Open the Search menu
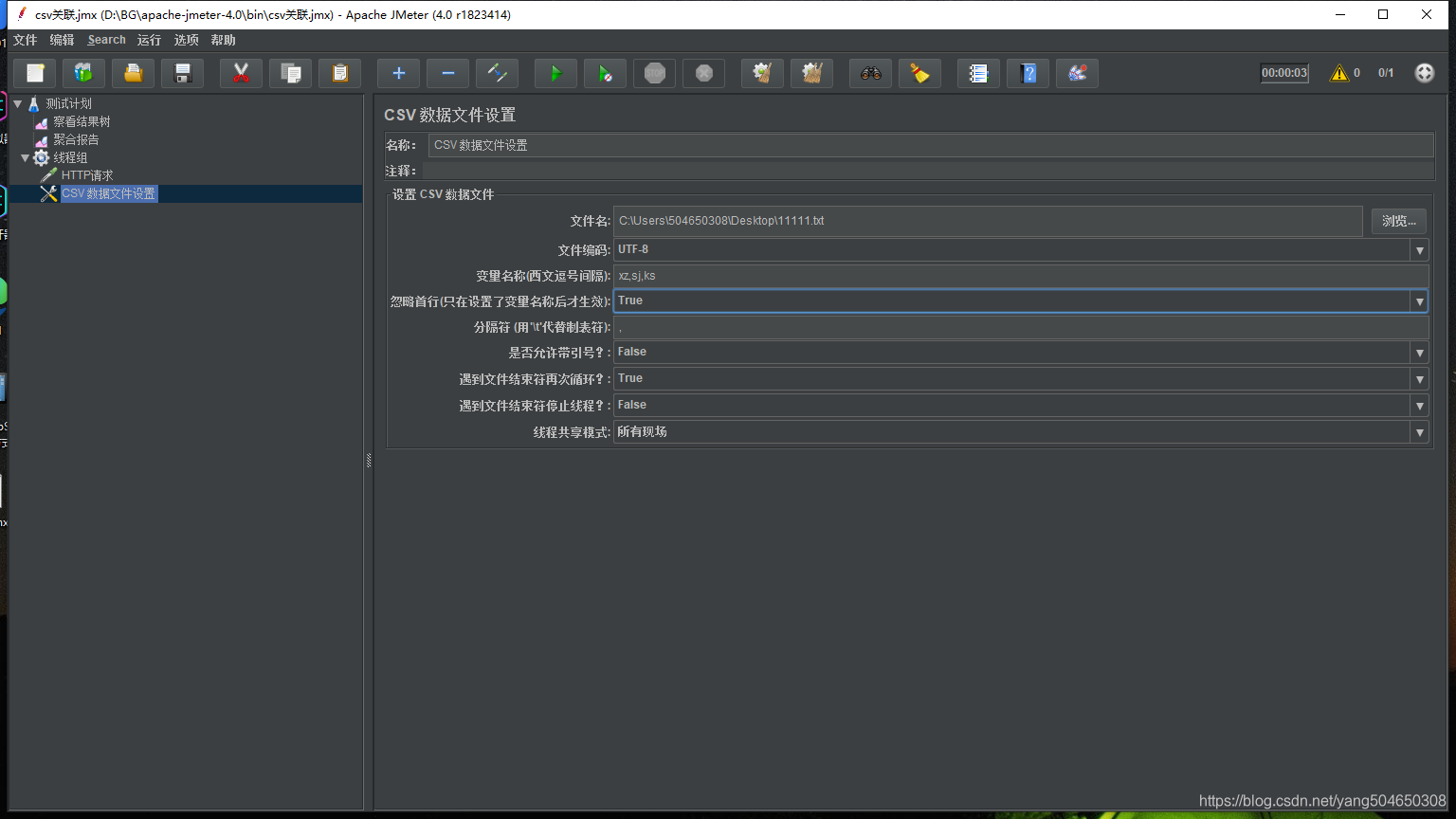This screenshot has height=819, width=1456. click(106, 40)
